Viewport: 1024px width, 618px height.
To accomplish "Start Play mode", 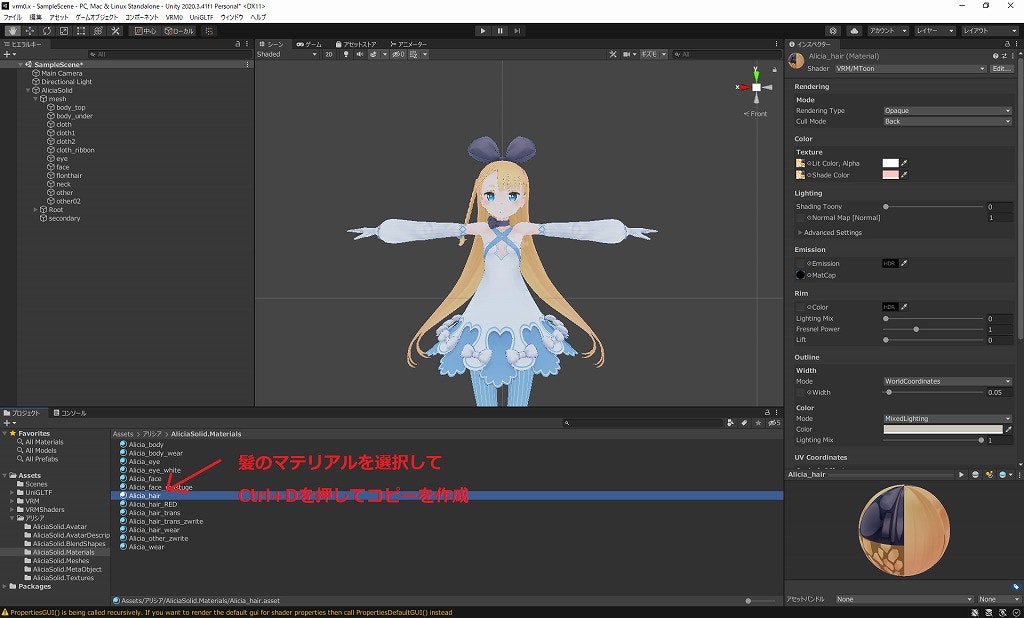I will (483, 31).
